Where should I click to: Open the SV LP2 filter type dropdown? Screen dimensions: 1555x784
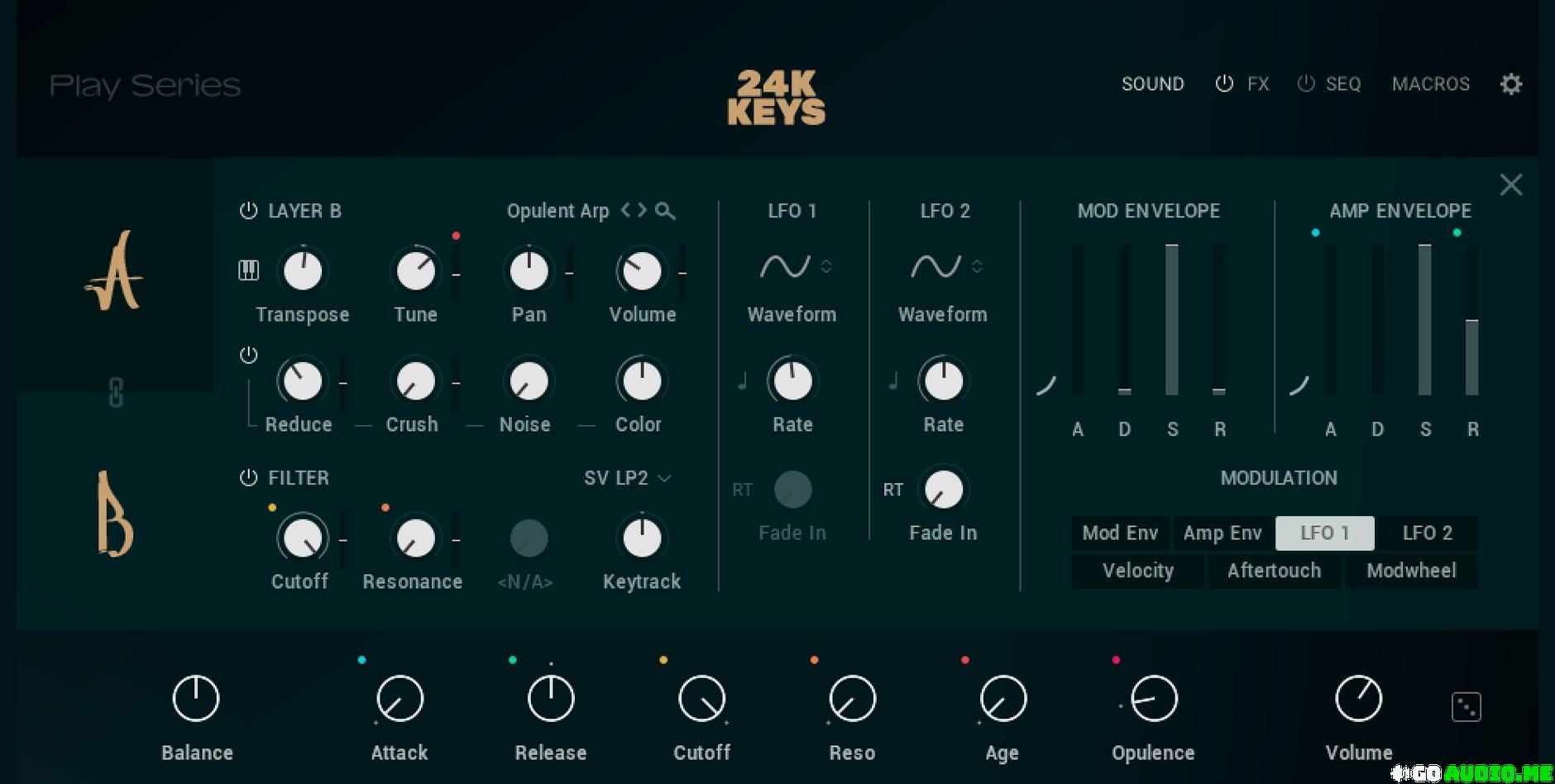click(628, 478)
